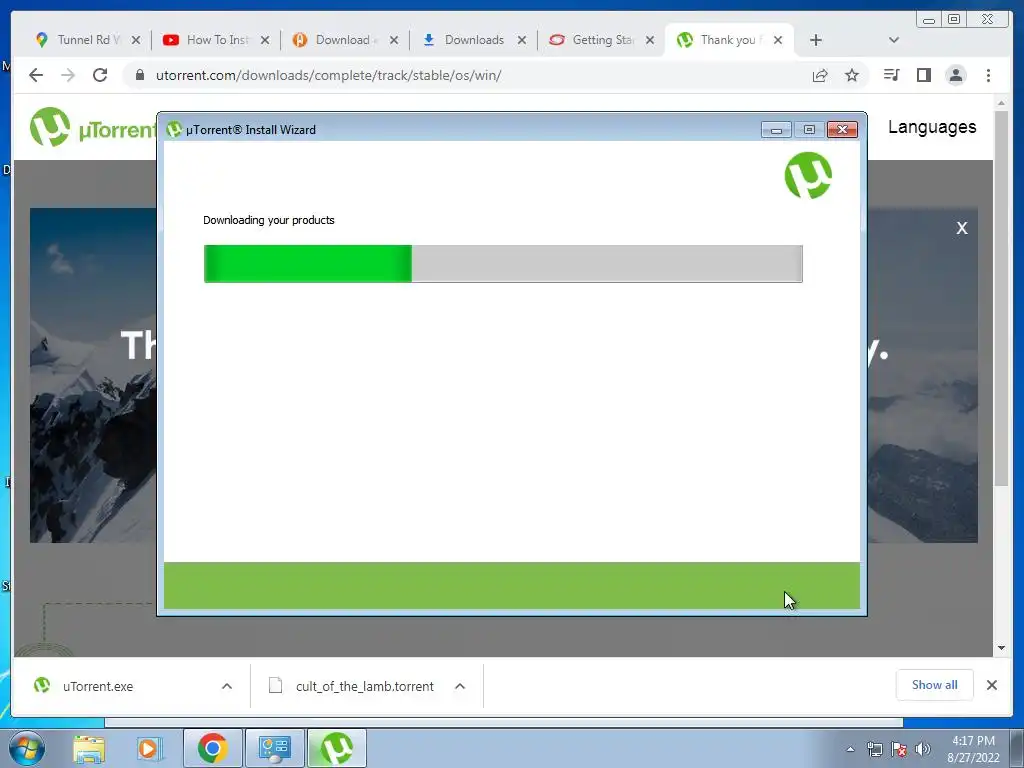Click the address bar URL
The width and height of the screenshot is (1024, 768).
click(328, 75)
